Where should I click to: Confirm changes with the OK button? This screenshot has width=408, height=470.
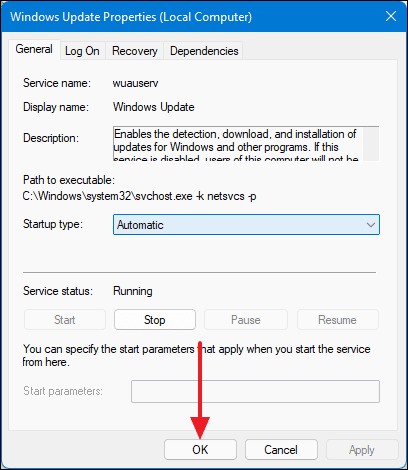pyautogui.click(x=200, y=450)
